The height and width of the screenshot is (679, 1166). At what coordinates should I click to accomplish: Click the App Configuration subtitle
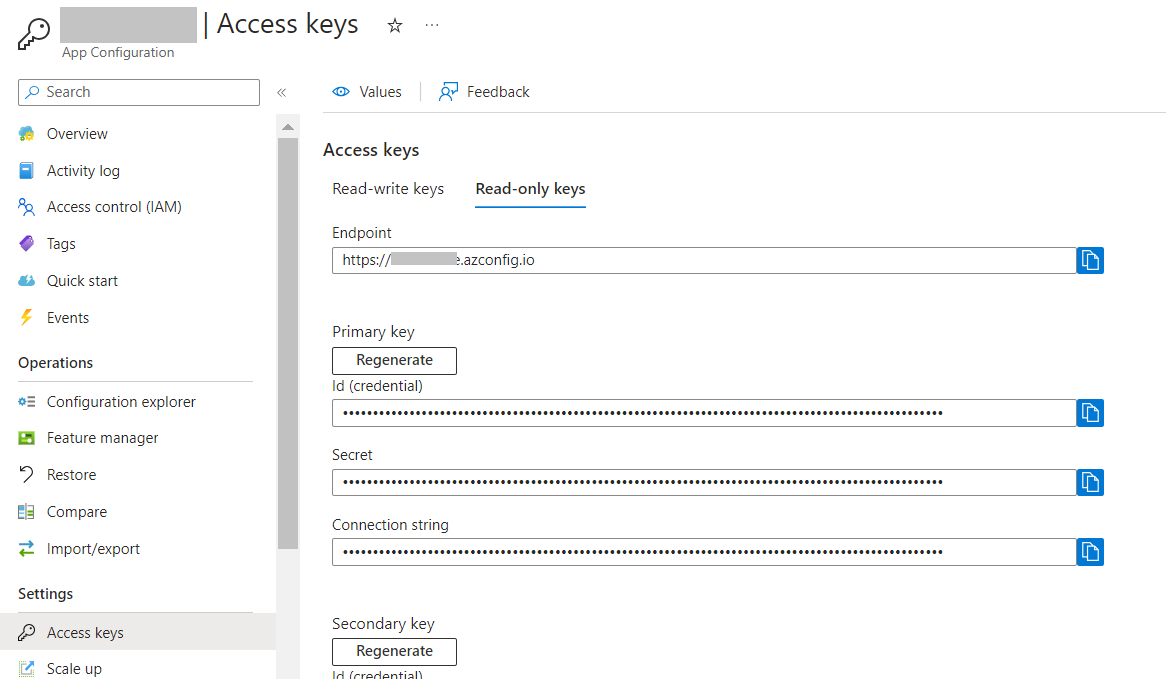[118, 52]
